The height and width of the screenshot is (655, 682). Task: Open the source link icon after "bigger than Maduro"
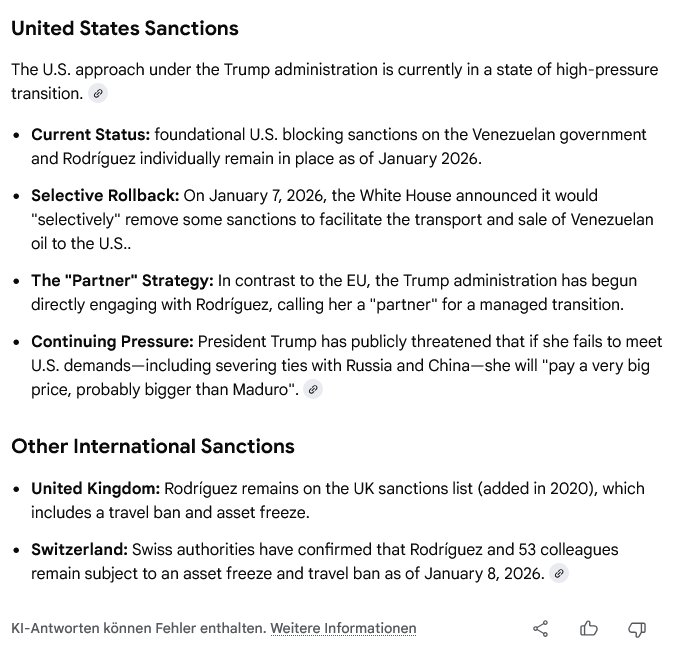314,390
